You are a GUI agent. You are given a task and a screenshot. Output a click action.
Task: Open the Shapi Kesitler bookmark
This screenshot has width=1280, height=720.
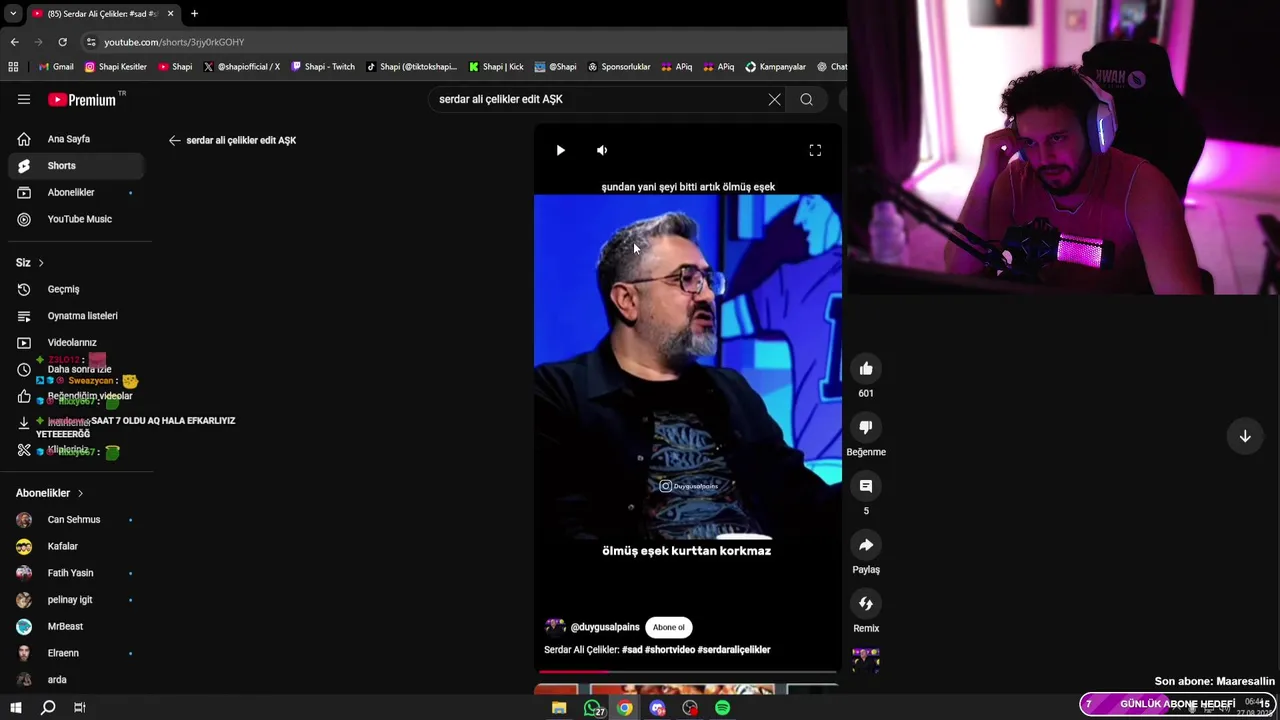[116, 67]
